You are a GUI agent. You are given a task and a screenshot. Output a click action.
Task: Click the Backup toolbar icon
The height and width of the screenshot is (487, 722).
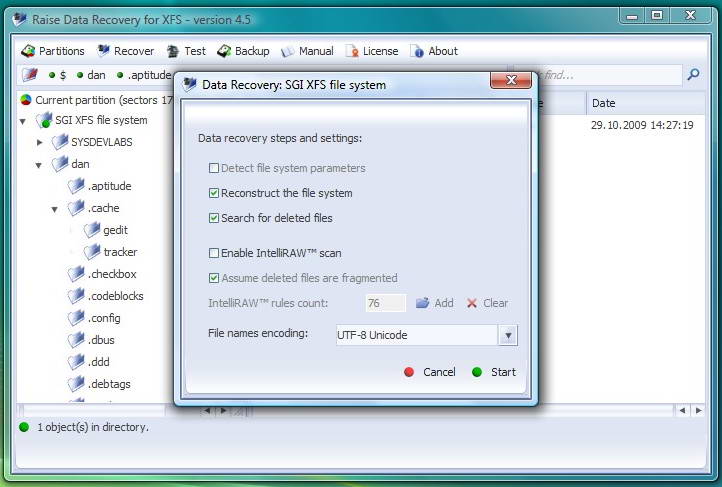(224, 51)
